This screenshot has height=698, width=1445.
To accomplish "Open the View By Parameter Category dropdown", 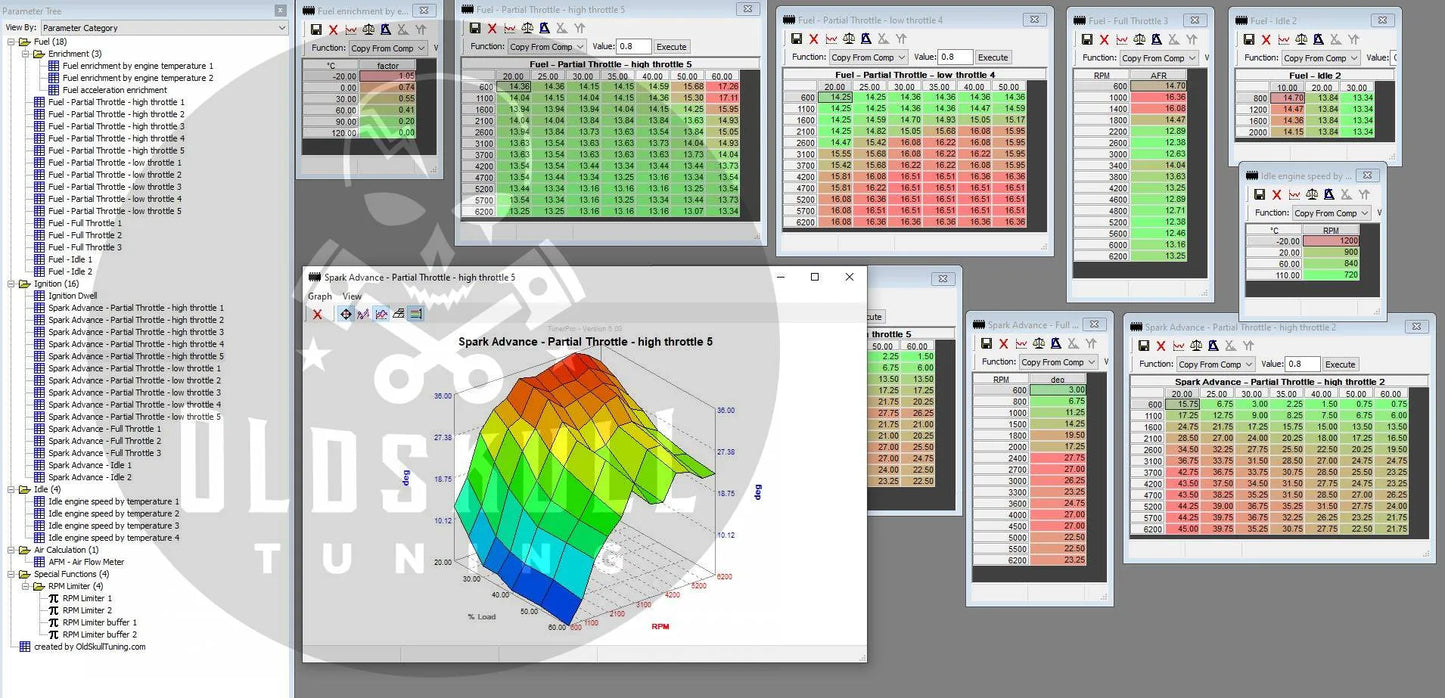I will [164, 28].
